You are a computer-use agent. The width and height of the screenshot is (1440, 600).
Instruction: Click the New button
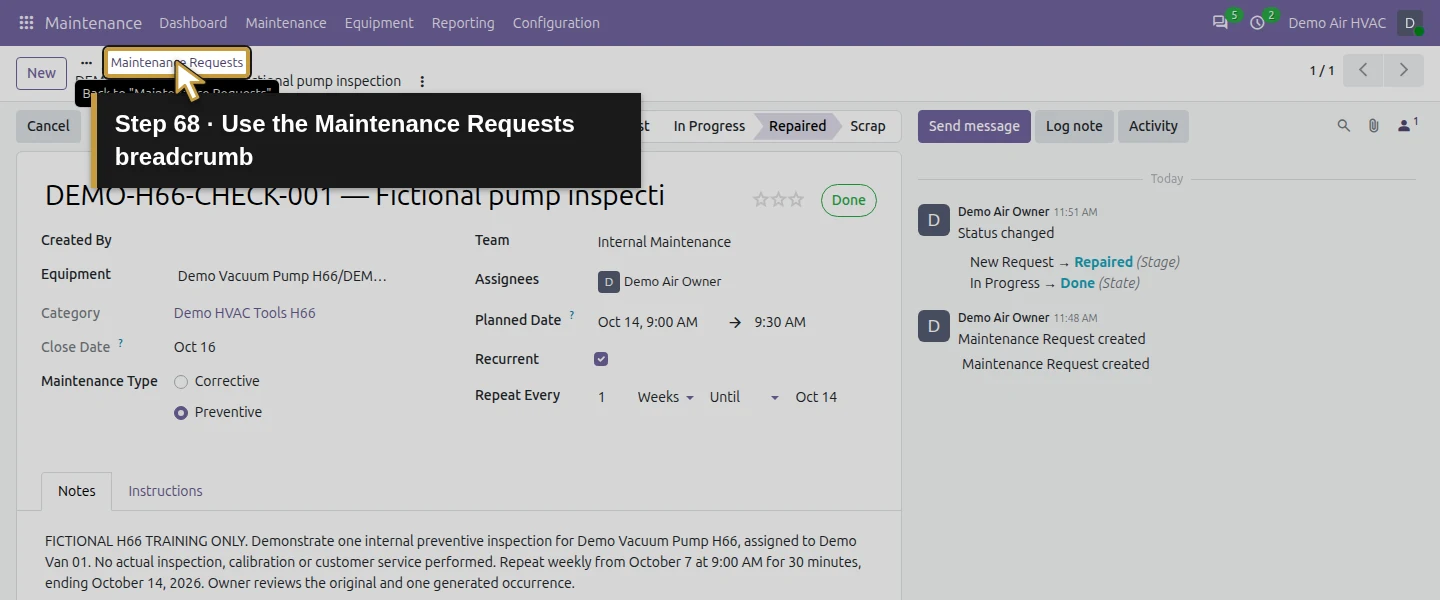(41, 73)
